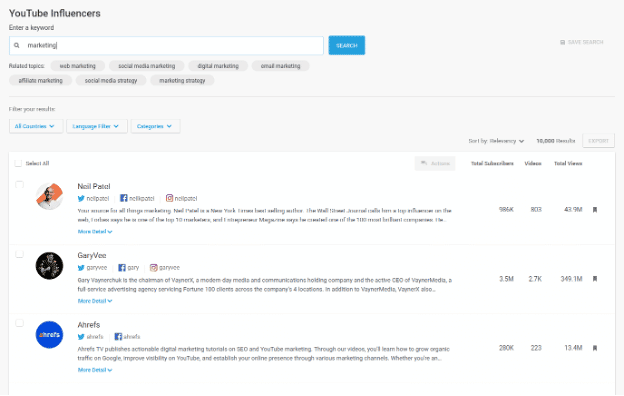Click the keyword search input field

[166, 45]
